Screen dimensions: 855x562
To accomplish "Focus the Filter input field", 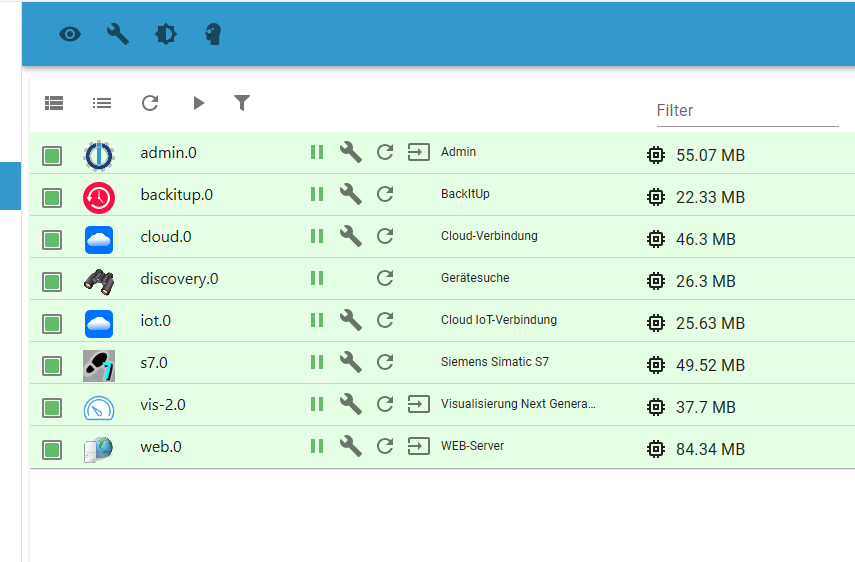I will click(x=747, y=111).
